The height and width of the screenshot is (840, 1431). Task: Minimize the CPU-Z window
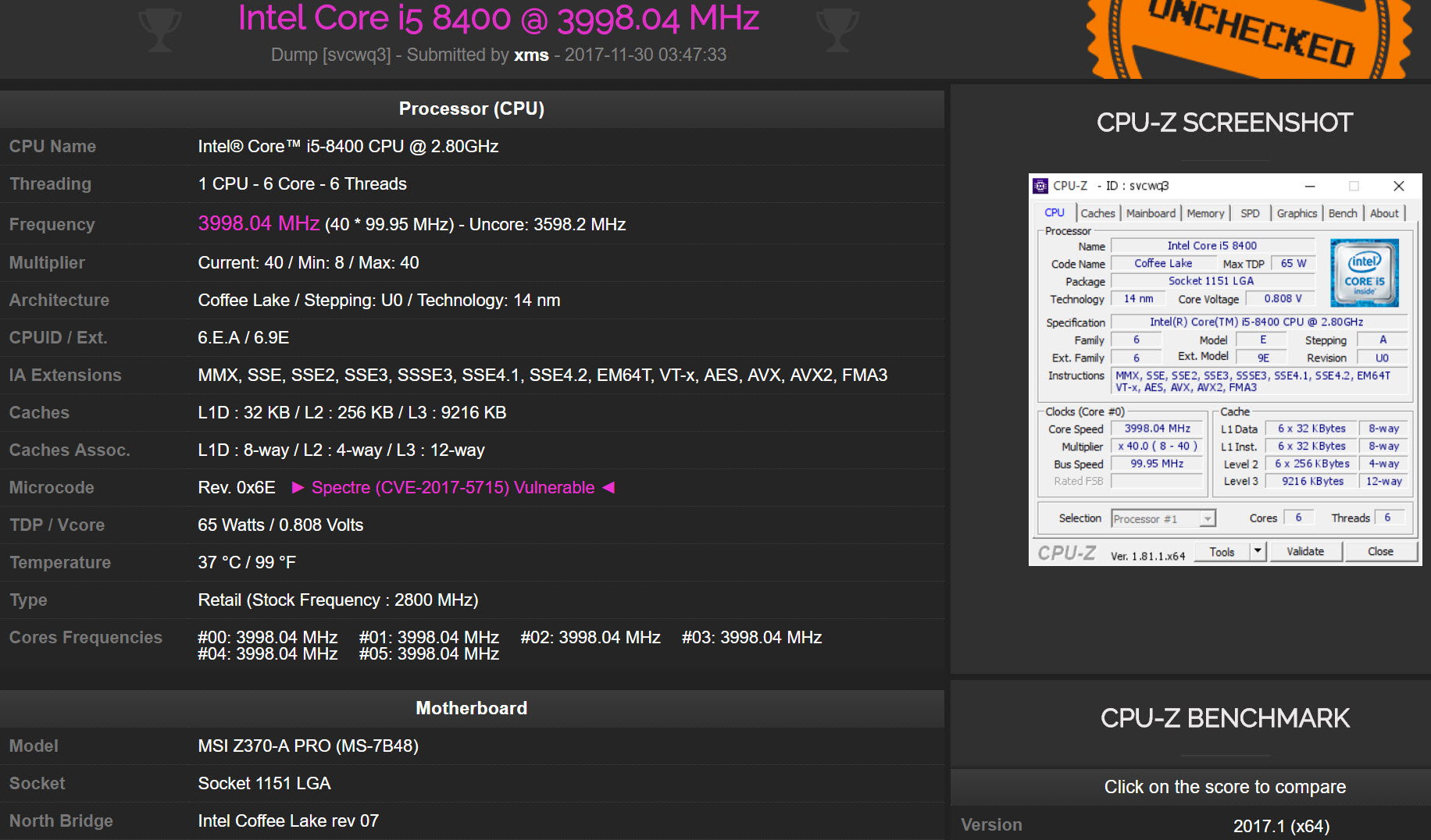(x=1310, y=186)
